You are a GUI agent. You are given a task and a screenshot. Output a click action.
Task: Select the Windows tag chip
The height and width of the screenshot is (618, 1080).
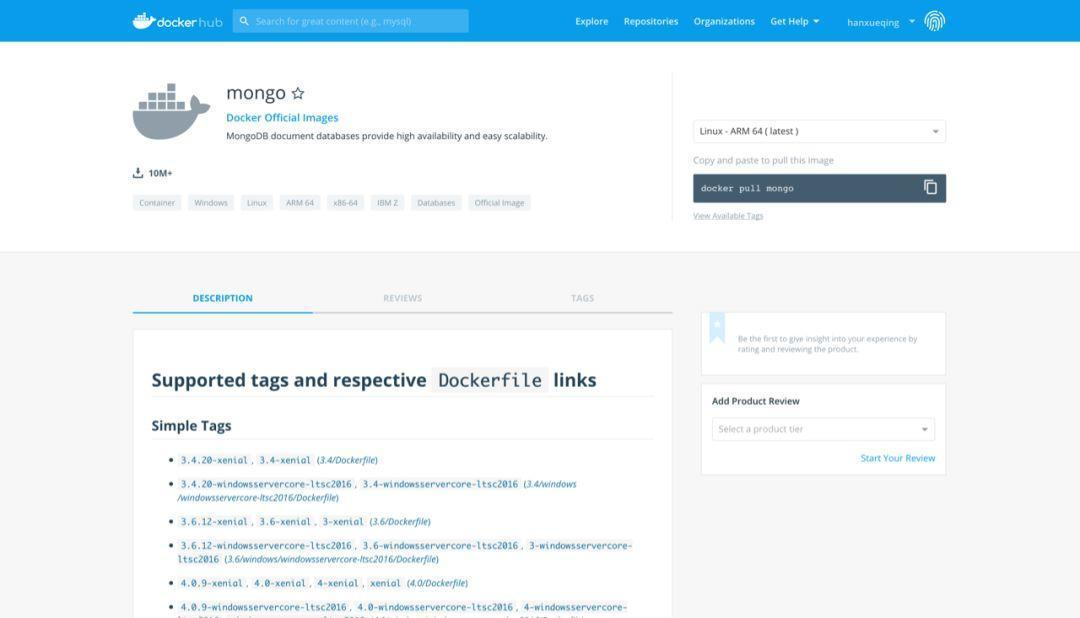pyautogui.click(x=211, y=203)
